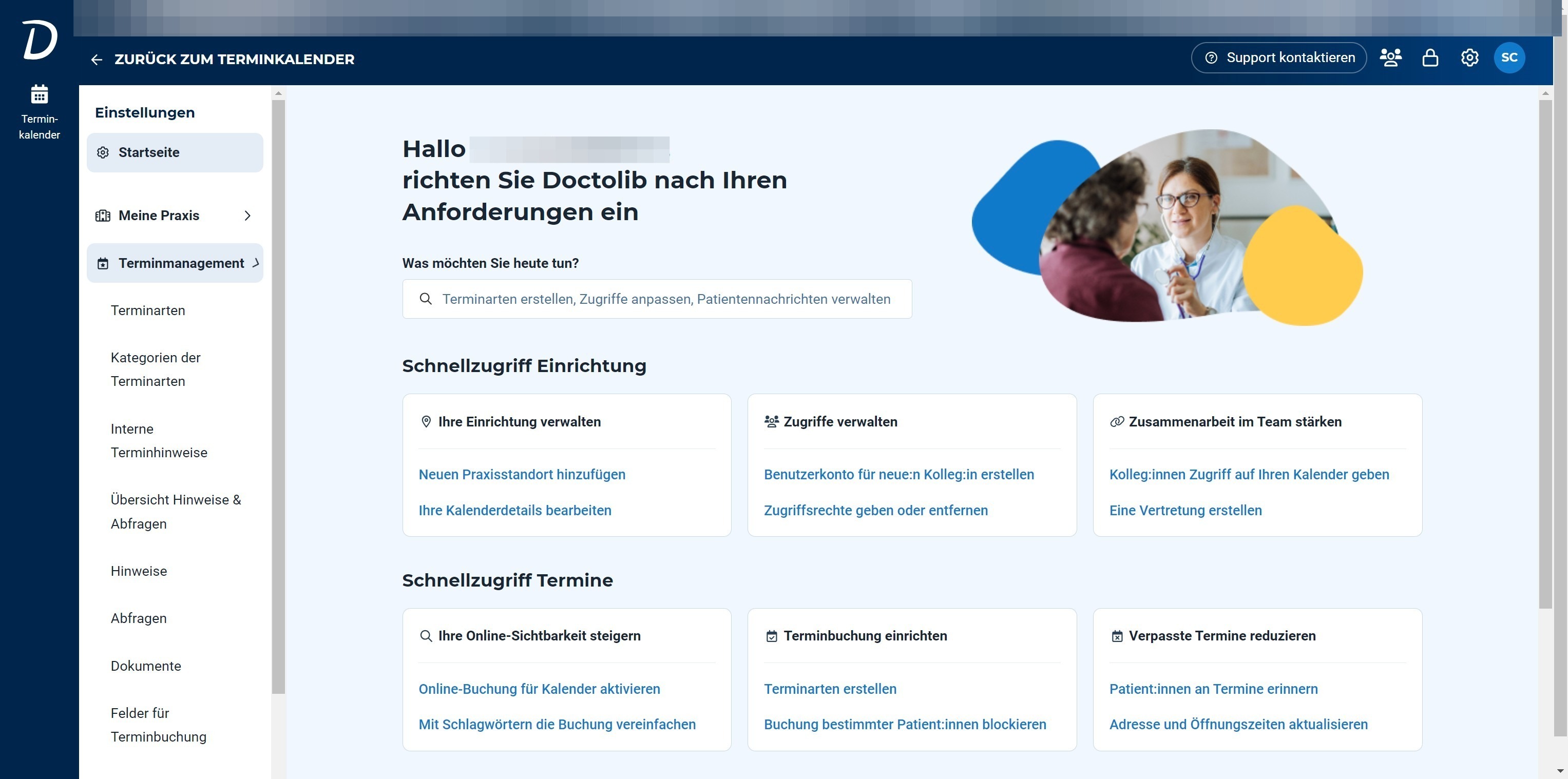Open the Terminkalender calendar icon
Viewport: 1568px width, 779px height.
coord(40,95)
